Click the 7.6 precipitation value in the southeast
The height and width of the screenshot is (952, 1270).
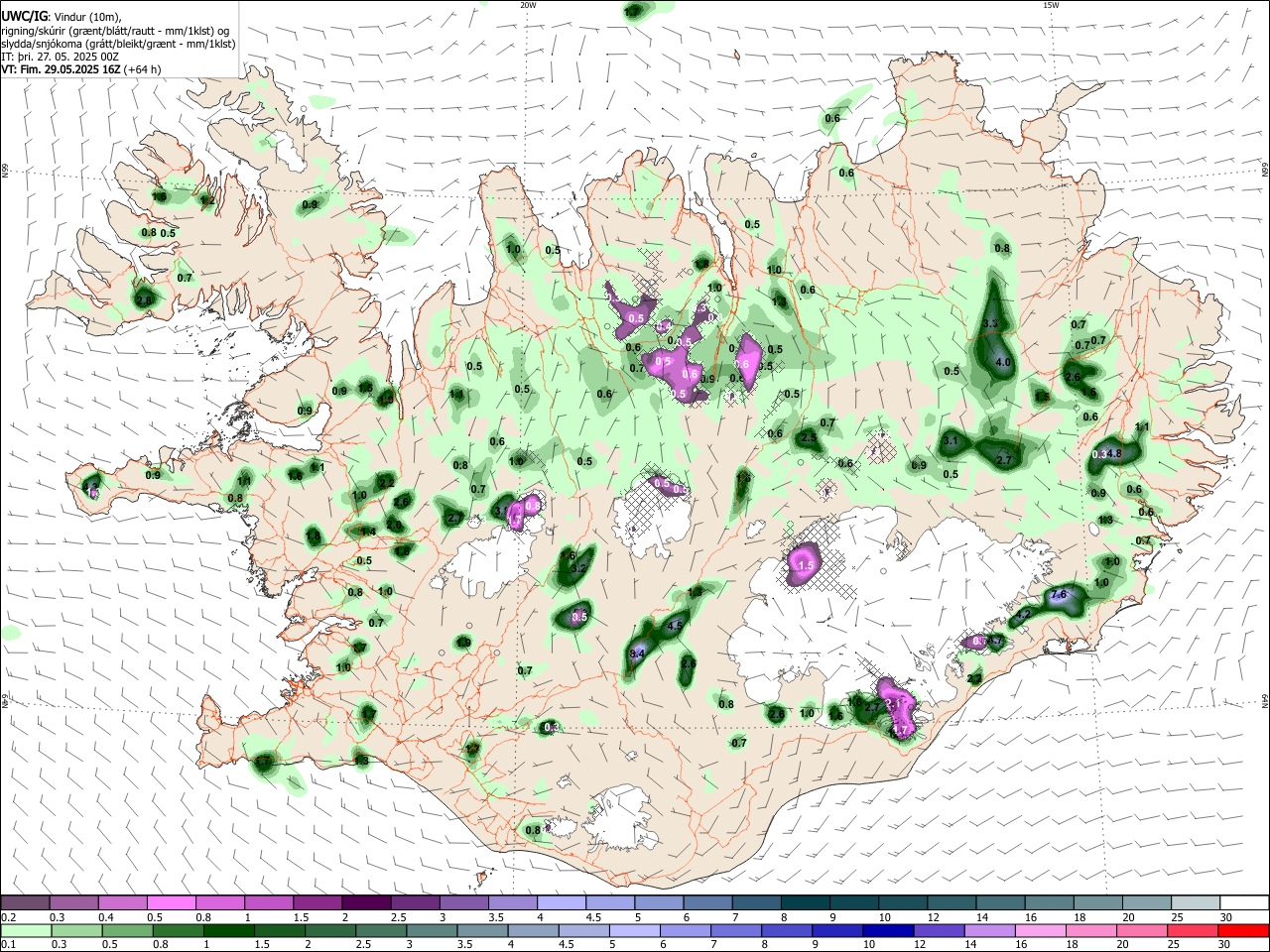(x=1058, y=595)
